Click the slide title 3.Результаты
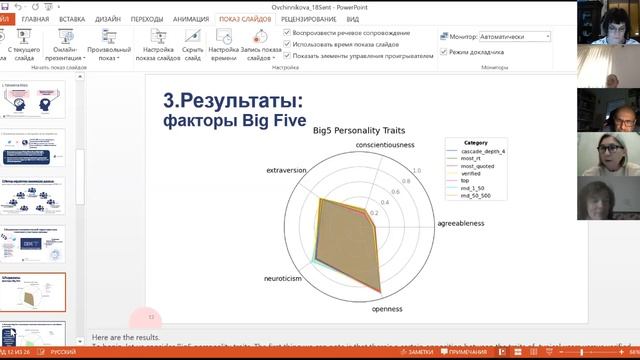The height and width of the screenshot is (360, 640). click(x=233, y=100)
